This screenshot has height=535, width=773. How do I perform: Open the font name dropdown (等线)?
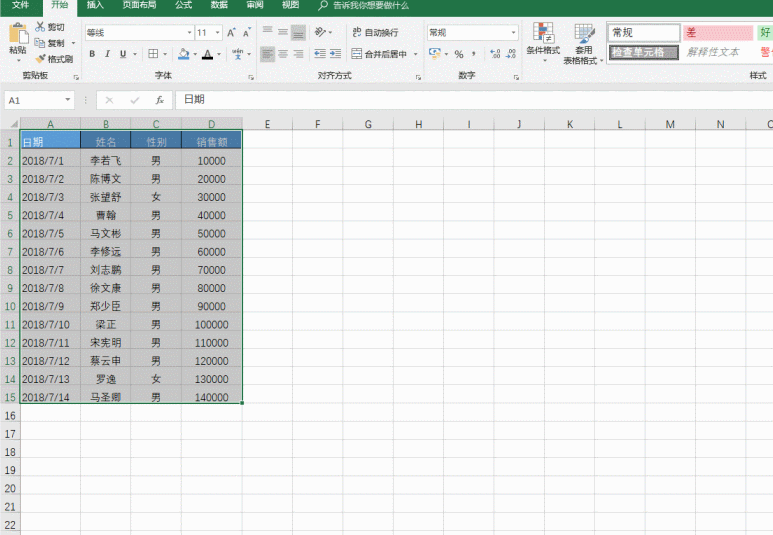click(189, 33)
